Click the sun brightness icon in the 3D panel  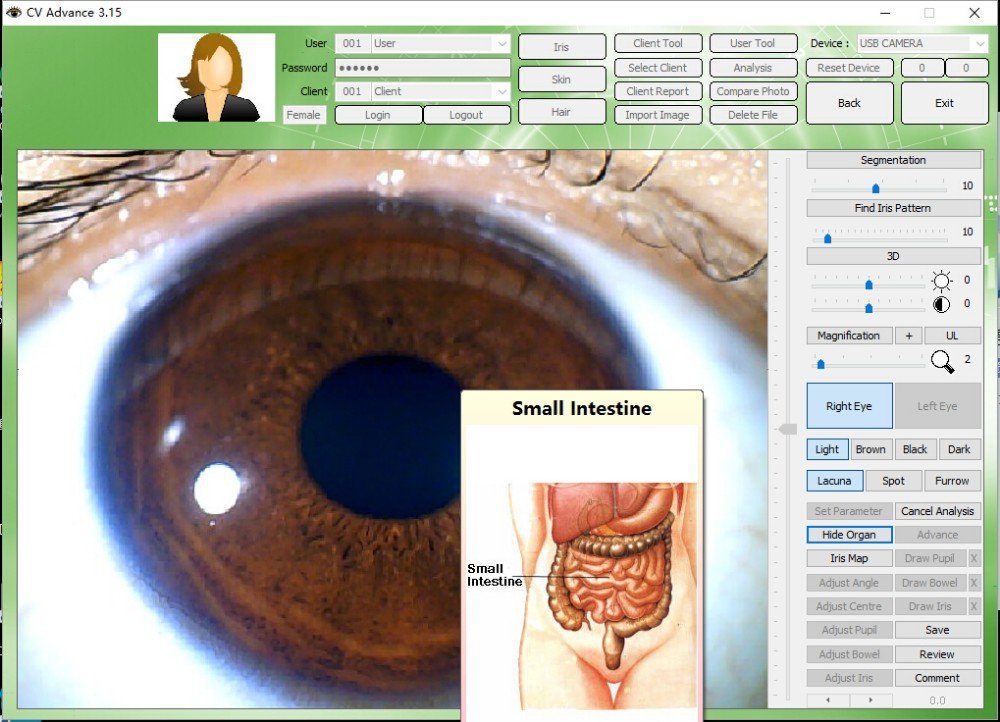pyautogui.click(x=940, y=280)
